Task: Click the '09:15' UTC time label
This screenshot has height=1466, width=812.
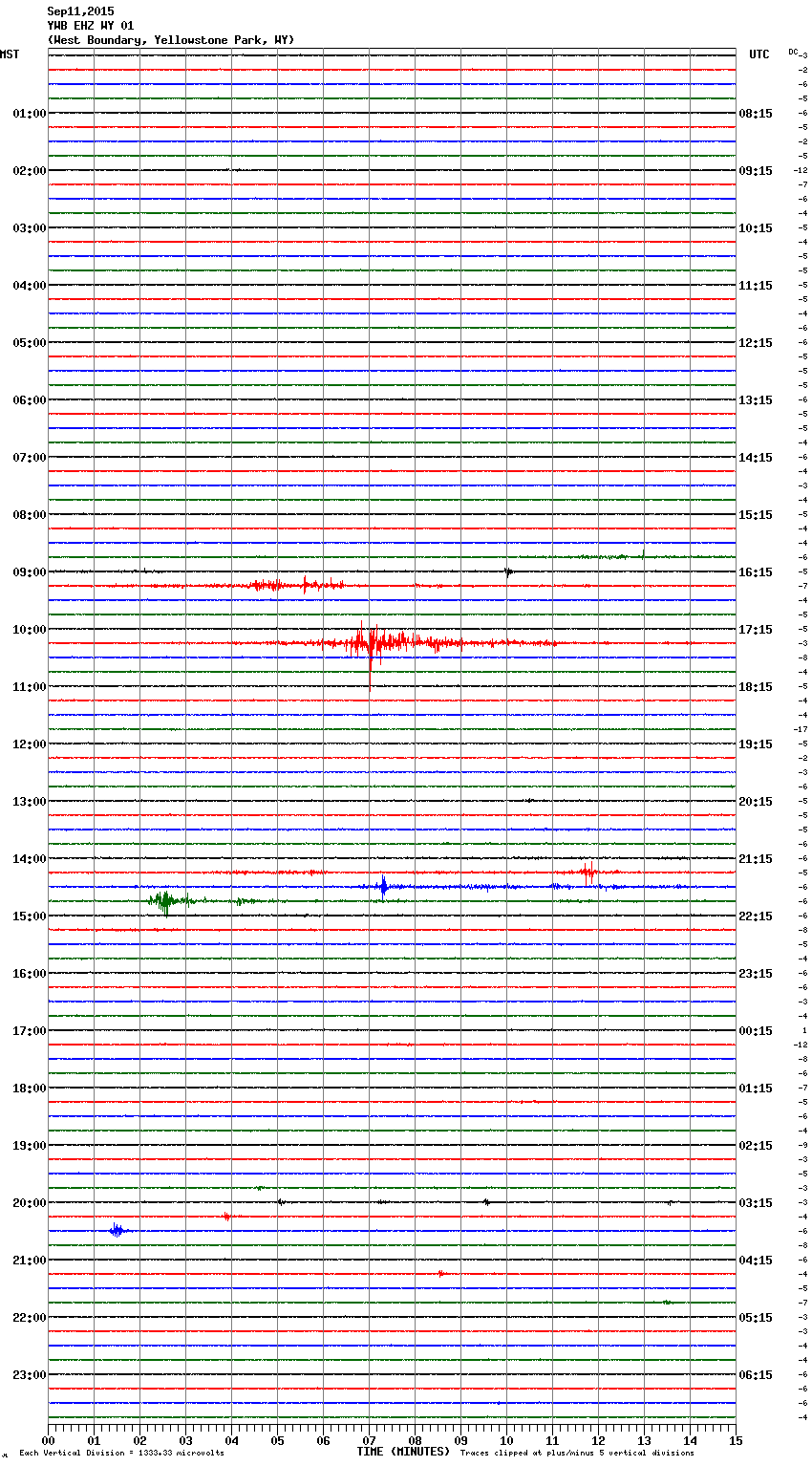Action: (x=756, y=171)
